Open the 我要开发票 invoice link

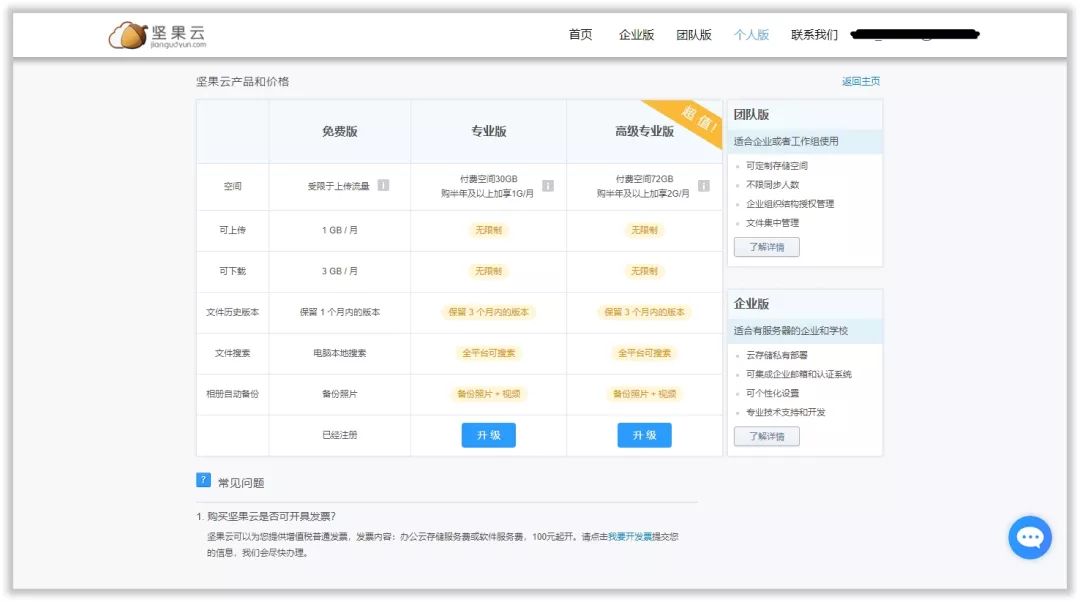coord(630,537)
